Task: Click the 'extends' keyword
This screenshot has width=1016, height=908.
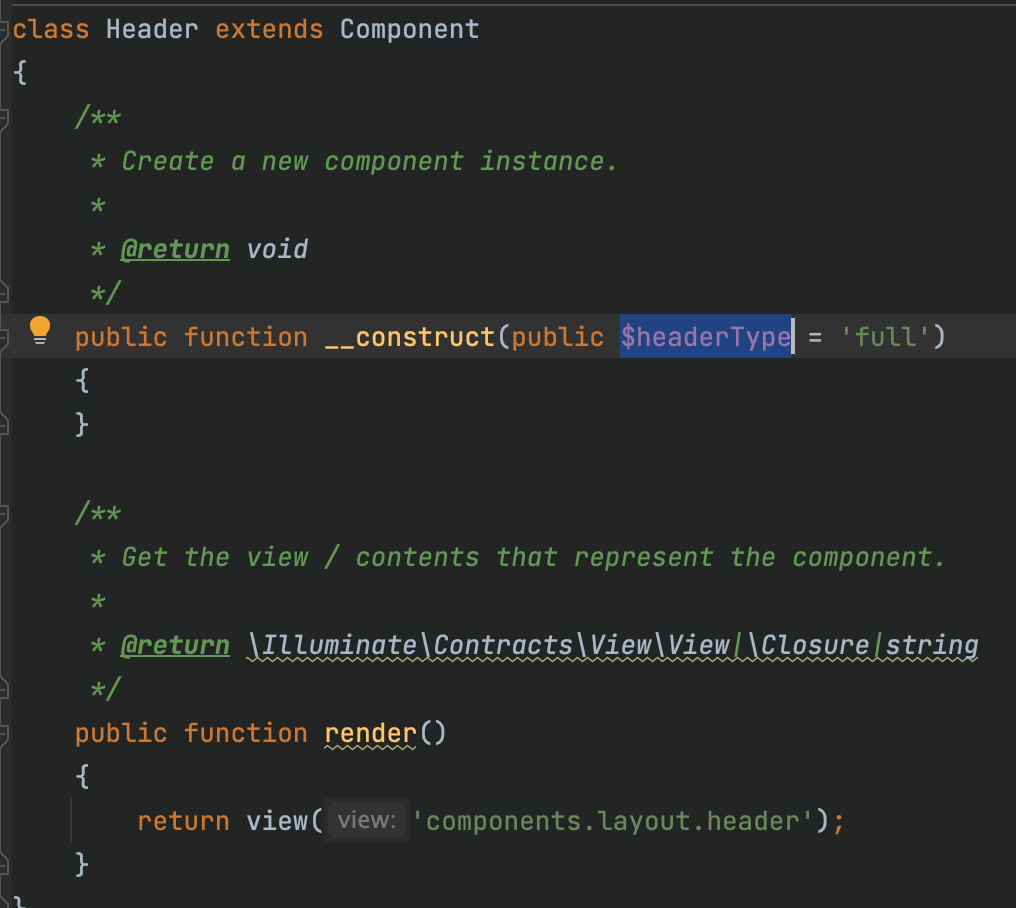Action: 269,30
